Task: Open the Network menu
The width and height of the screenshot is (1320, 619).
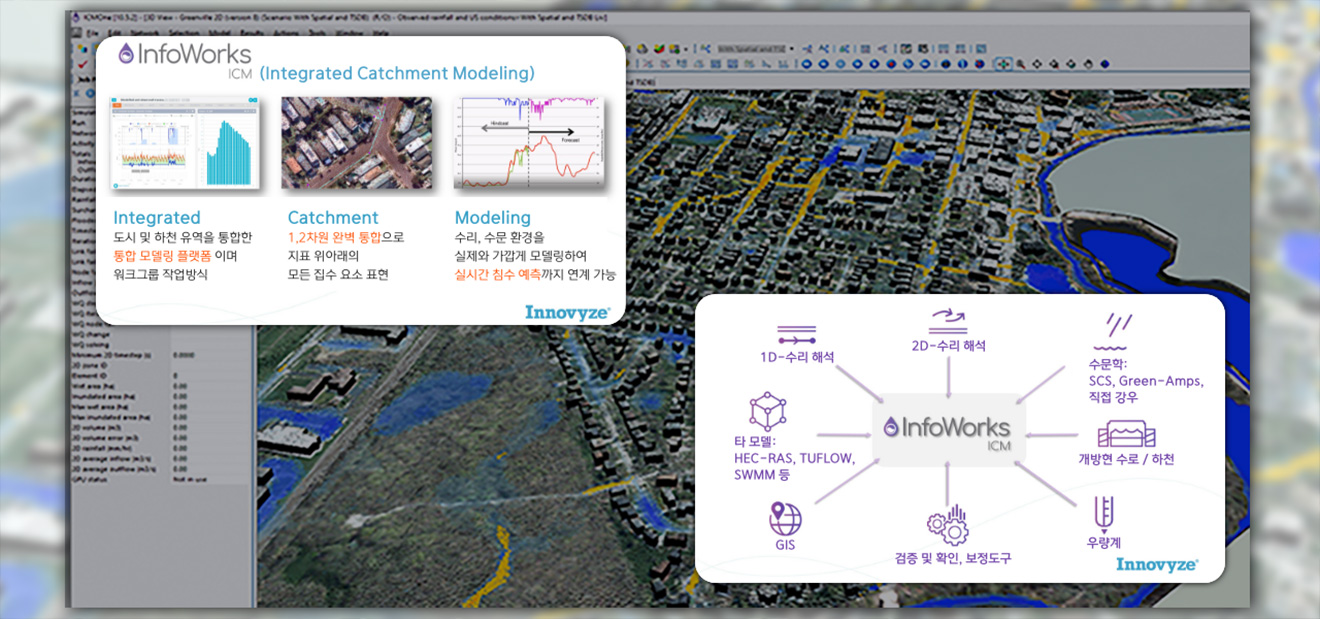Action: point(146,33)
